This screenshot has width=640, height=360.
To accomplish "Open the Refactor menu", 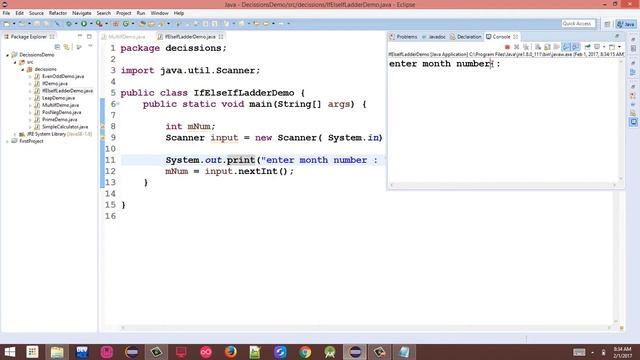I will 58,13.
